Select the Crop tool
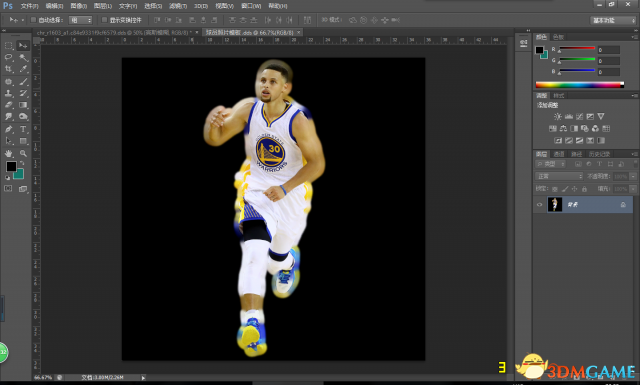Screen dimensions: 640x385 [9, 69]
